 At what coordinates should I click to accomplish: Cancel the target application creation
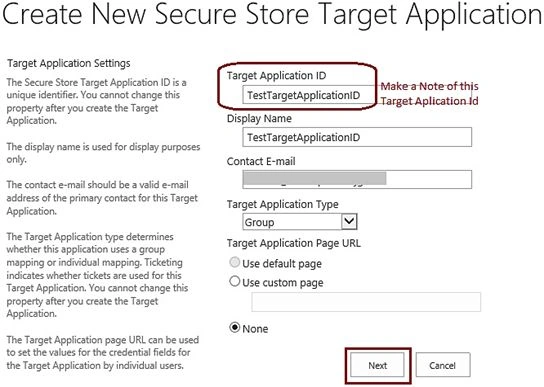pos(443,365)
